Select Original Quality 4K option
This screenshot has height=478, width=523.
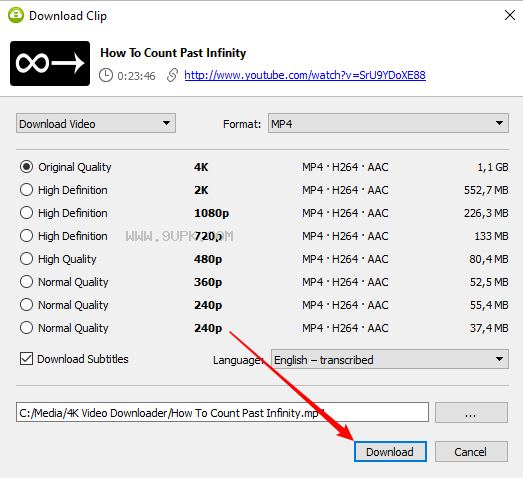coord(26,167)
